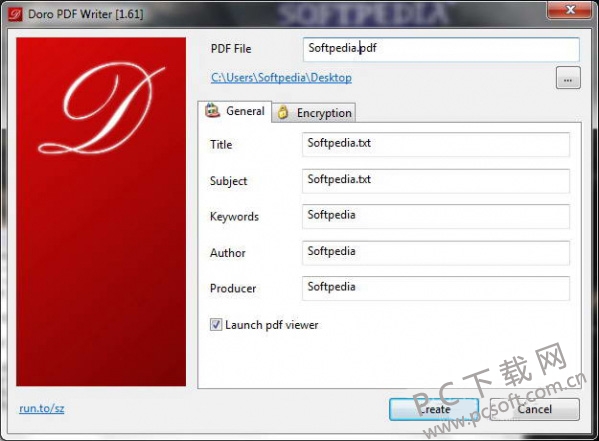Open the run.to/sz link

42,409
